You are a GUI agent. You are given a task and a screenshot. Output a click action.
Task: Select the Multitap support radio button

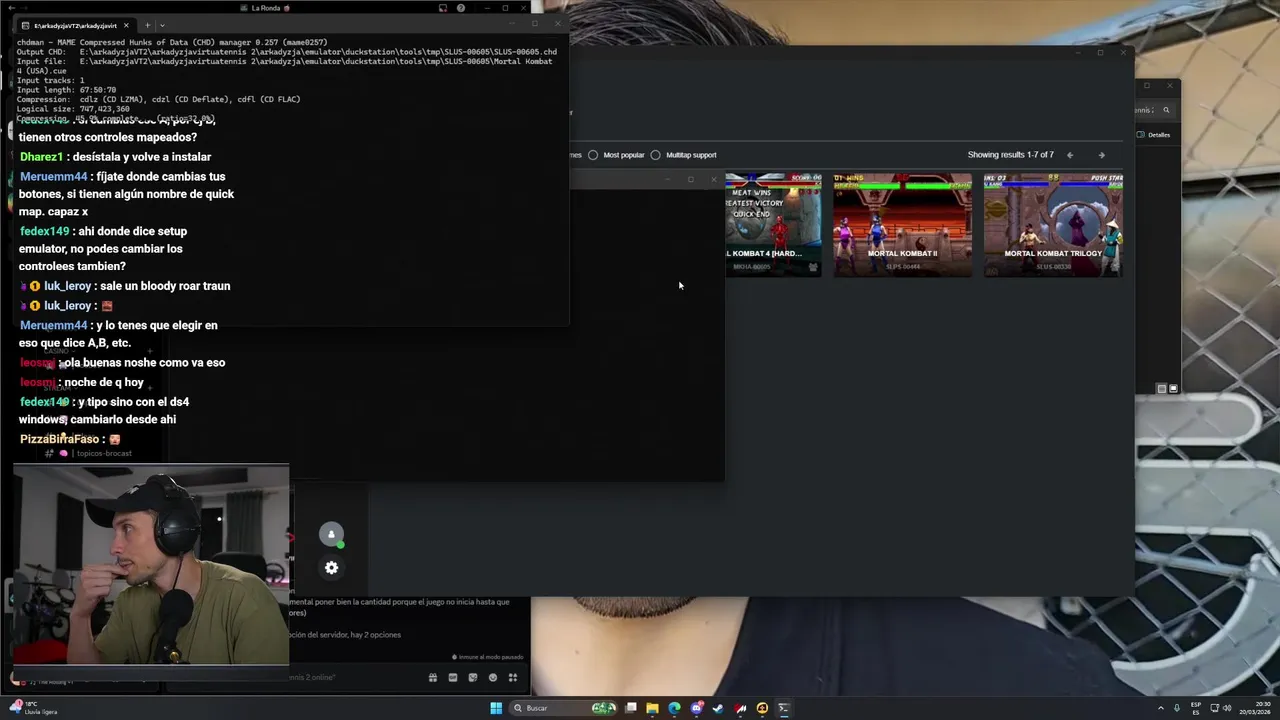coord(655,155)
